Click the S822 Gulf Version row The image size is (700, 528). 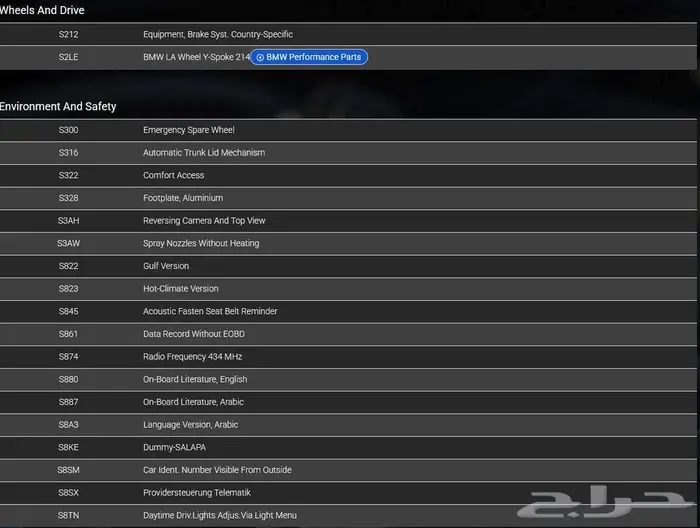pyautogui.click(x=165, y=266)
